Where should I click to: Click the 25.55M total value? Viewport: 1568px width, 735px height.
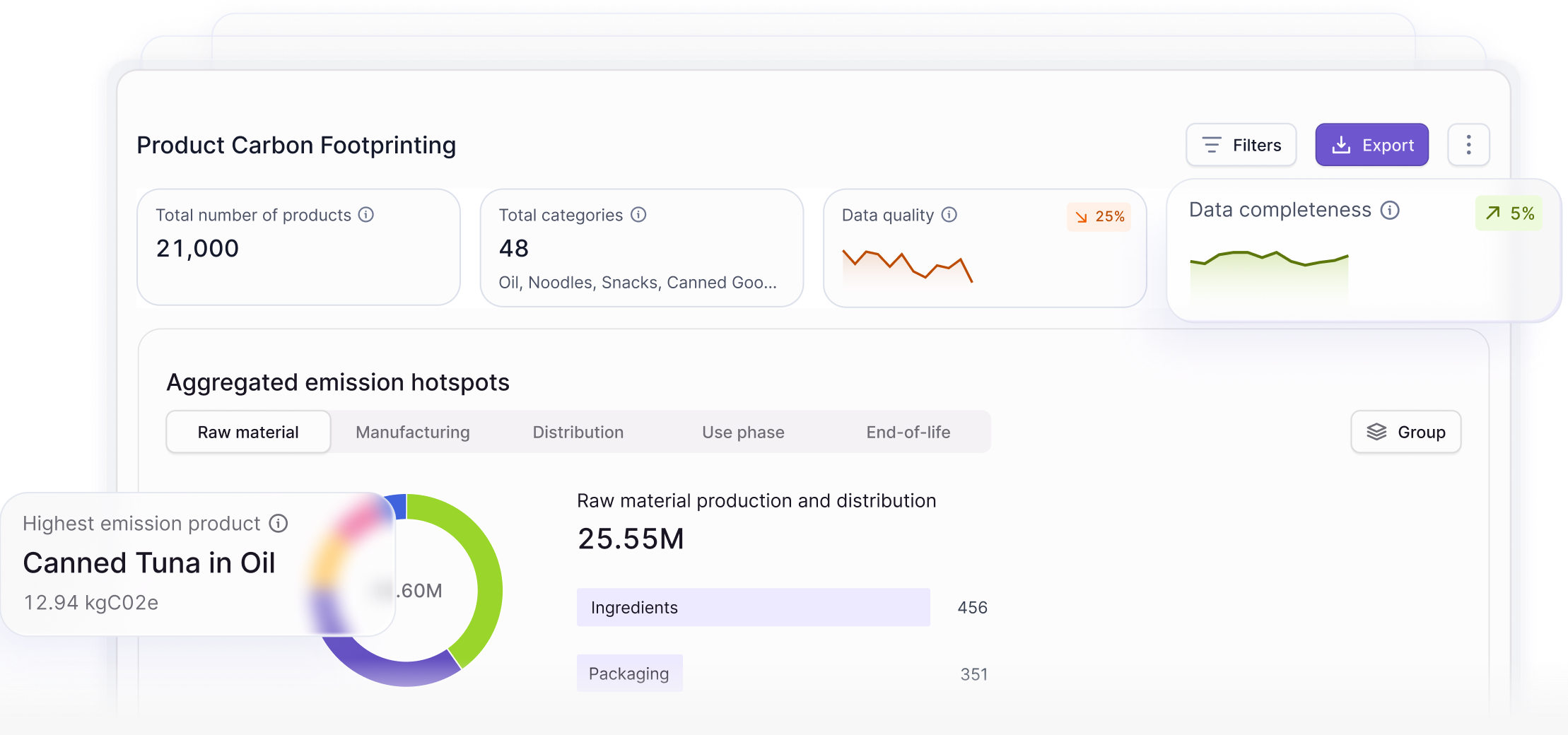[631, 539]
